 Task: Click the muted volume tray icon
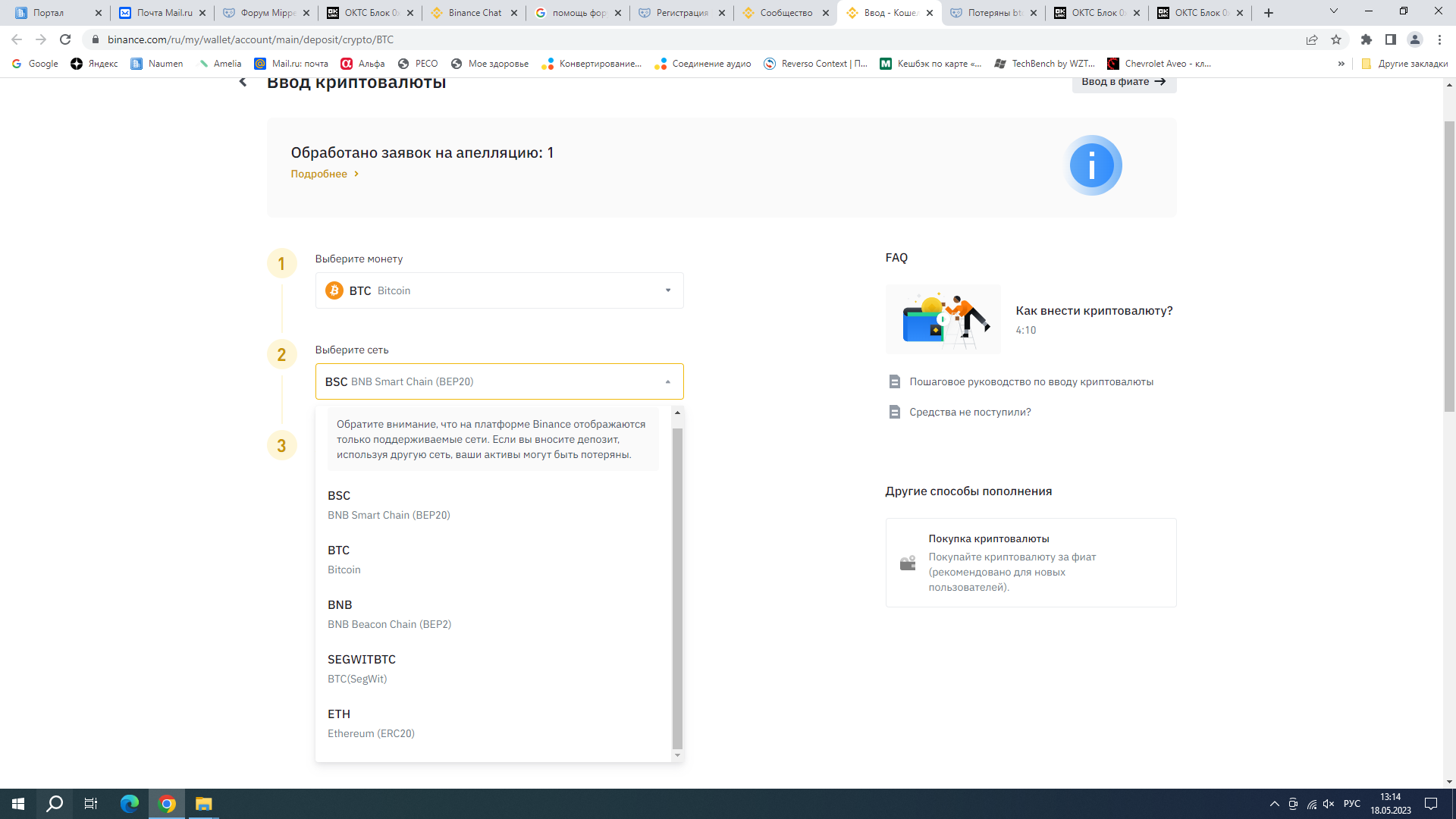tap(1329, 804)
